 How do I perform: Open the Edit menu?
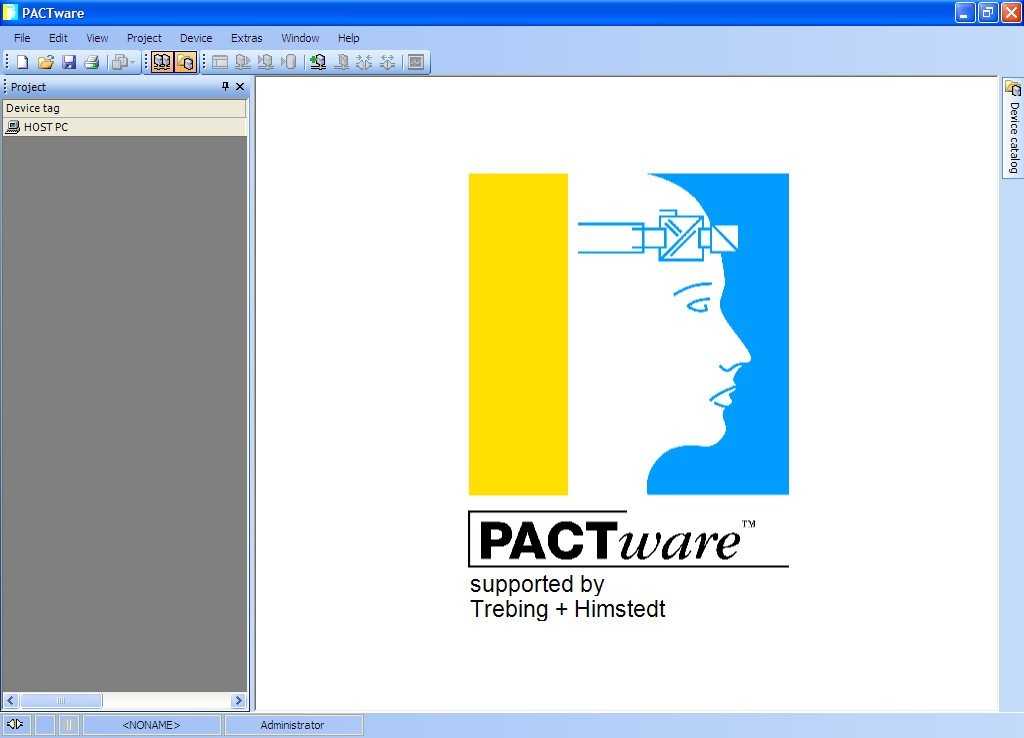pos(58,38)
